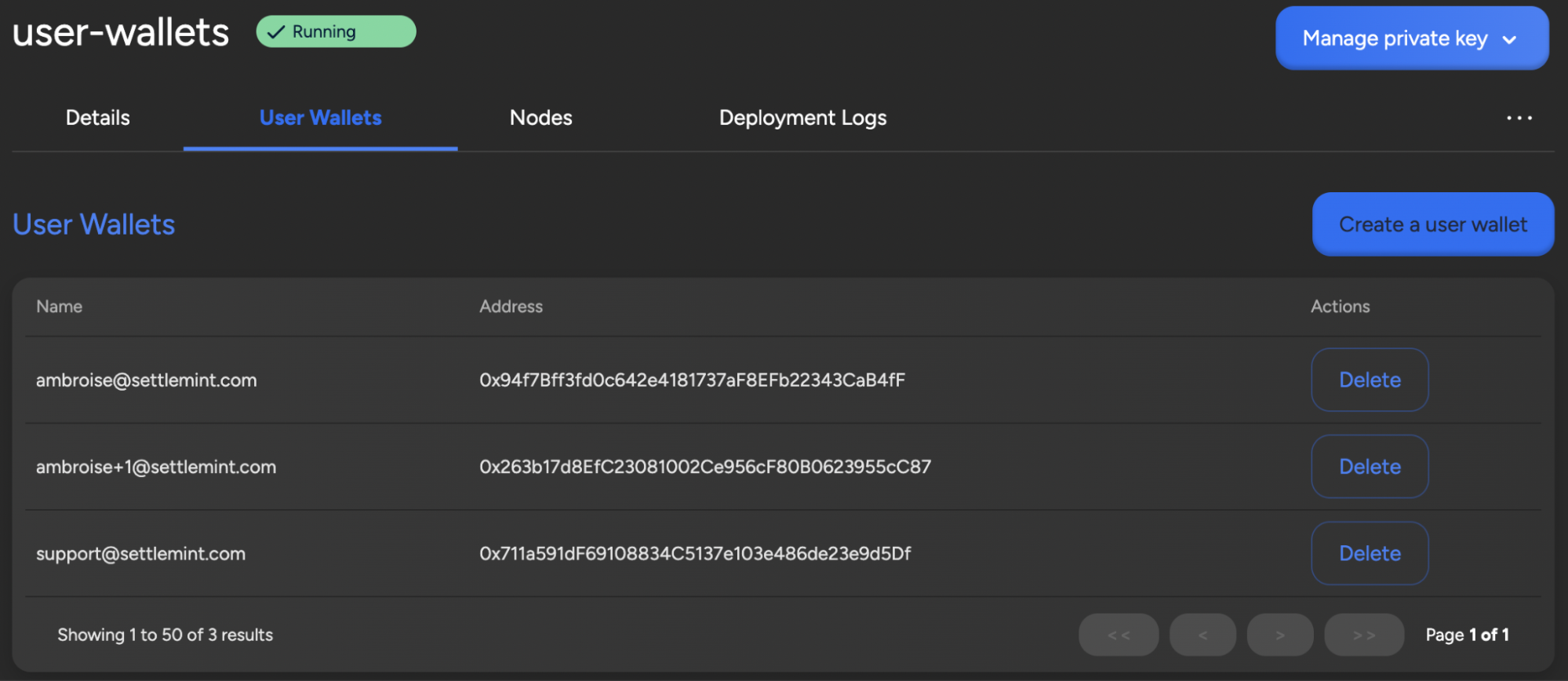Image resolution: width=1568 pixels, height=681 pixels.
Task: Delete the ambroise@settlemint.com wallet
Action: [1370, 380]
